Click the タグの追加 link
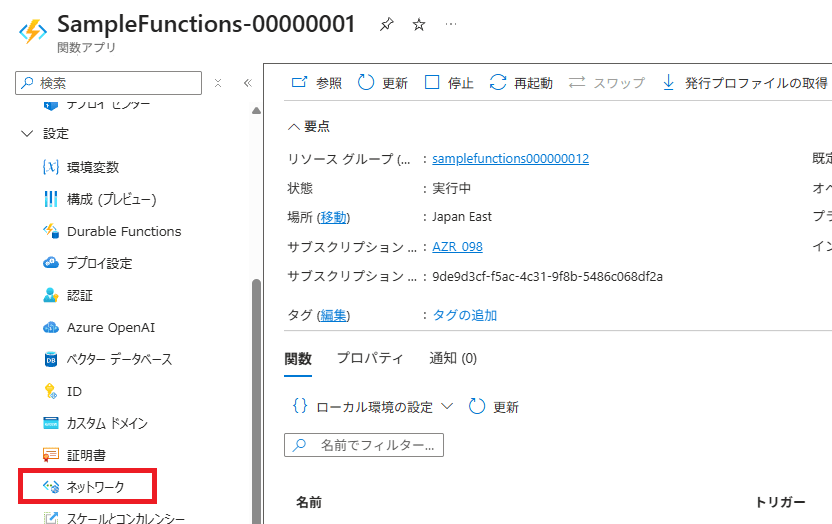Image resolution: width=832 pixels, height=524 pixels. [464, 315]
